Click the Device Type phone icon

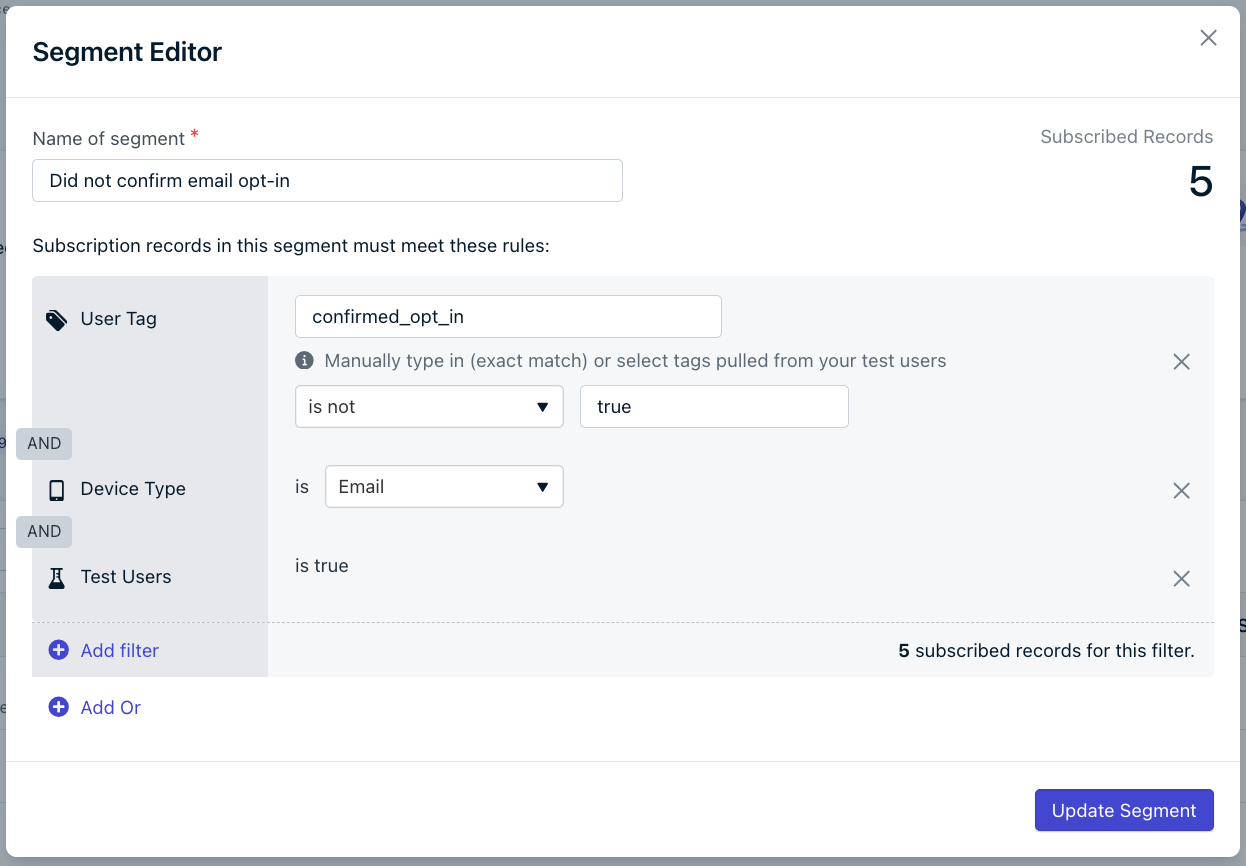click(57, 489)
